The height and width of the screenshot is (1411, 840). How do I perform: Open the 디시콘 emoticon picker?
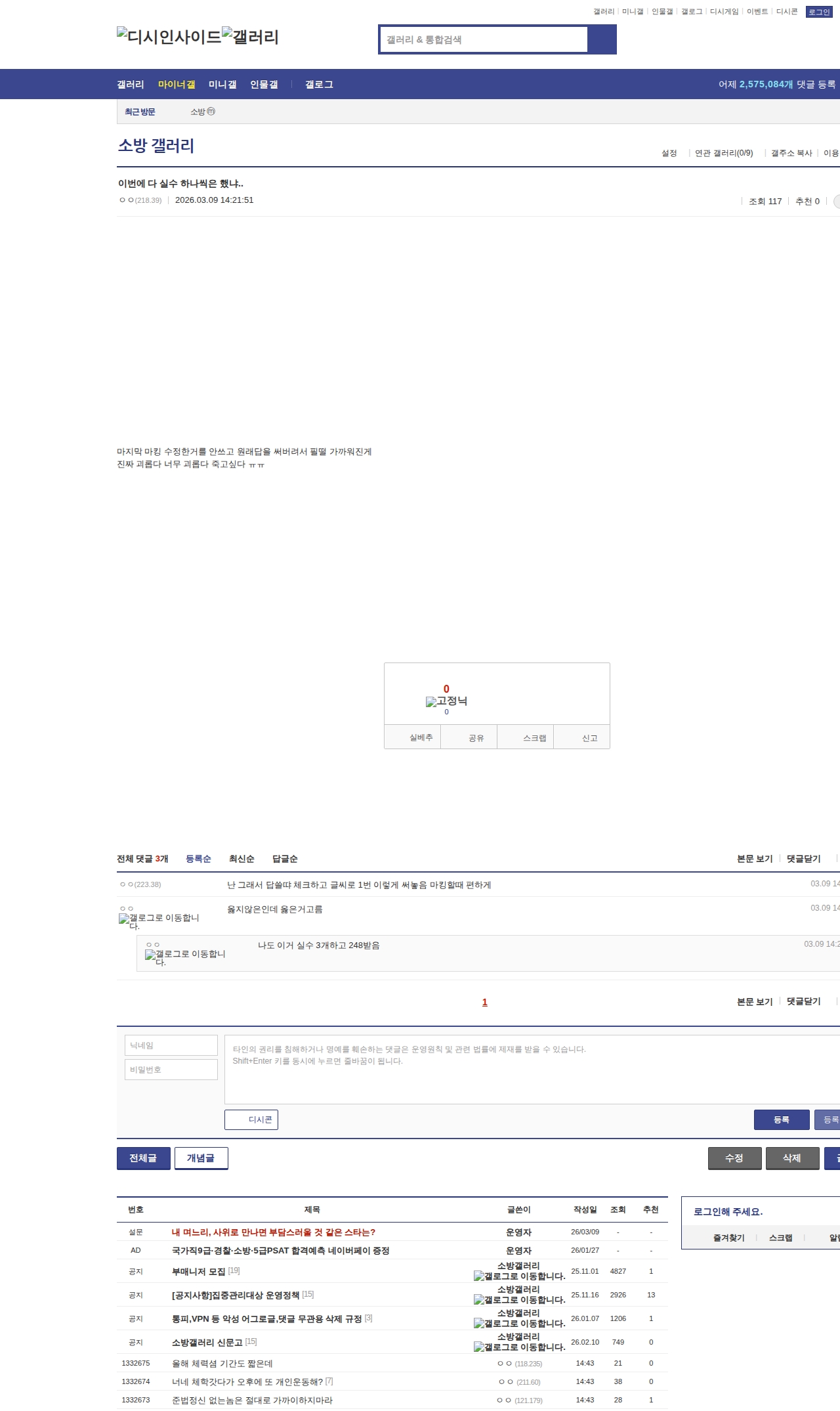pyautogui.click(x=251, y=1119)
